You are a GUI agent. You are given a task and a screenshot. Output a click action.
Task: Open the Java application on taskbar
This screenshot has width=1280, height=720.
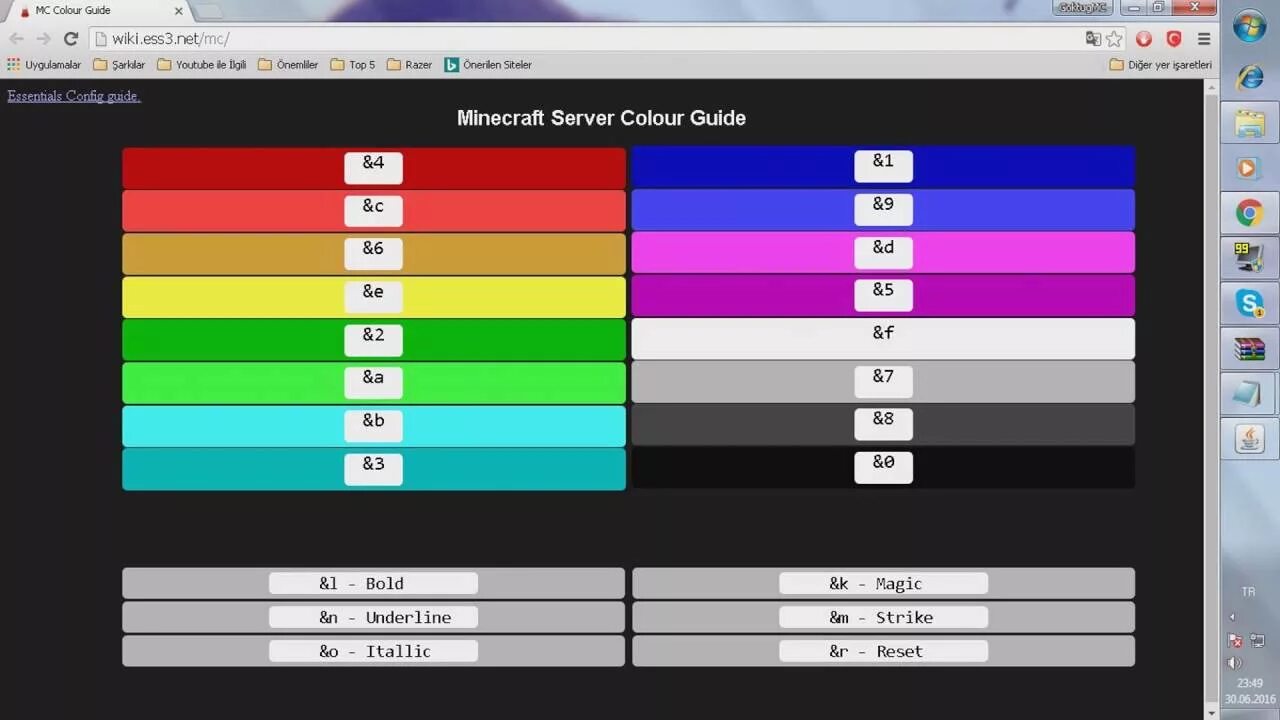tap(1250, 439)
